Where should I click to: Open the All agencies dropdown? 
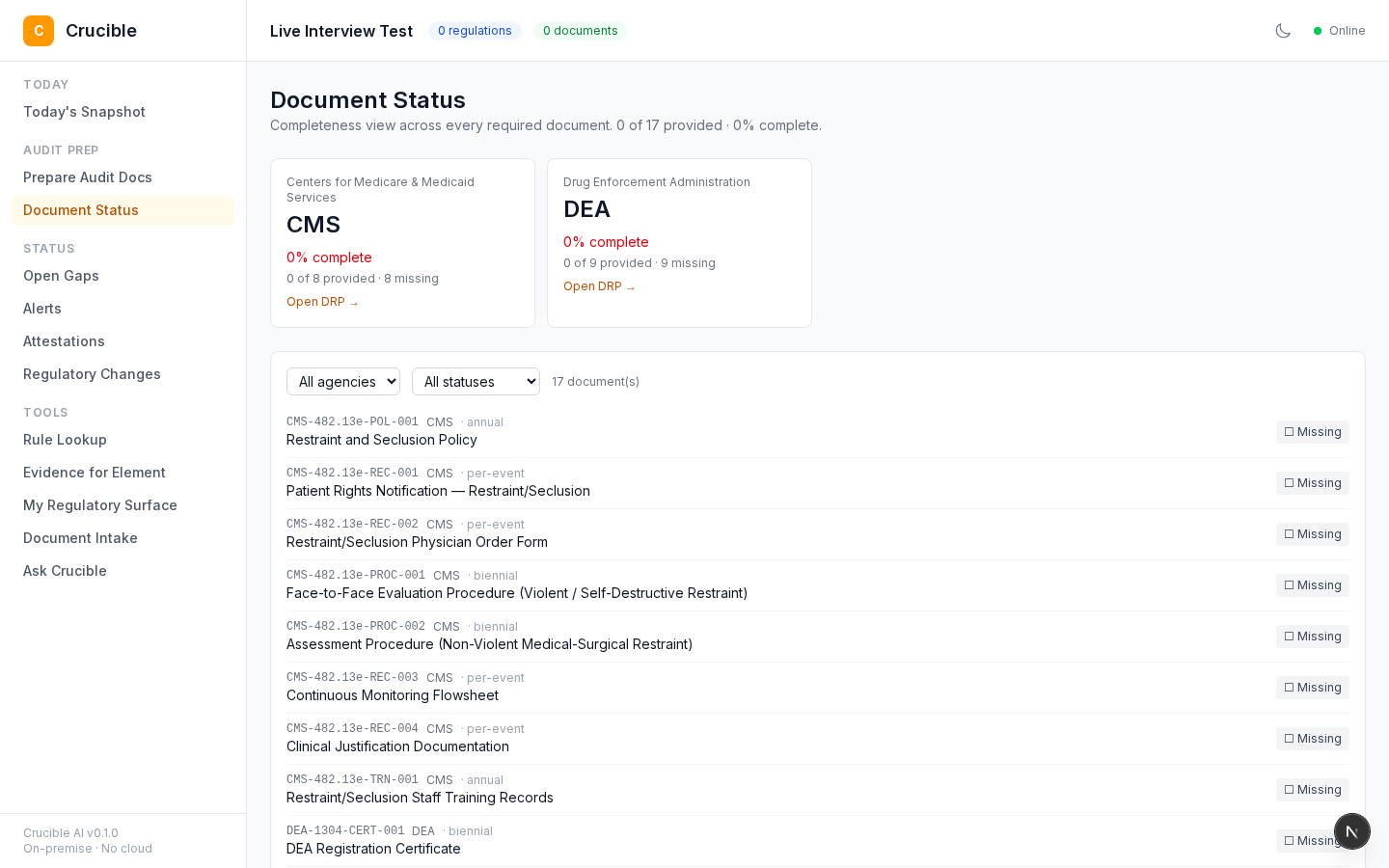point(343,381)
